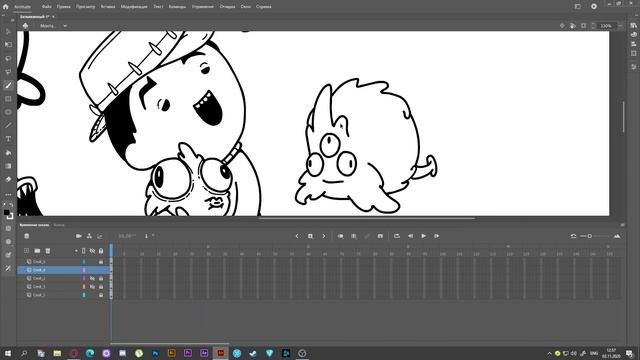Viewport: 640px width, 360px height.
Task: Click the purple color swatch of Слой_4
Action: [x=84, y=270]
